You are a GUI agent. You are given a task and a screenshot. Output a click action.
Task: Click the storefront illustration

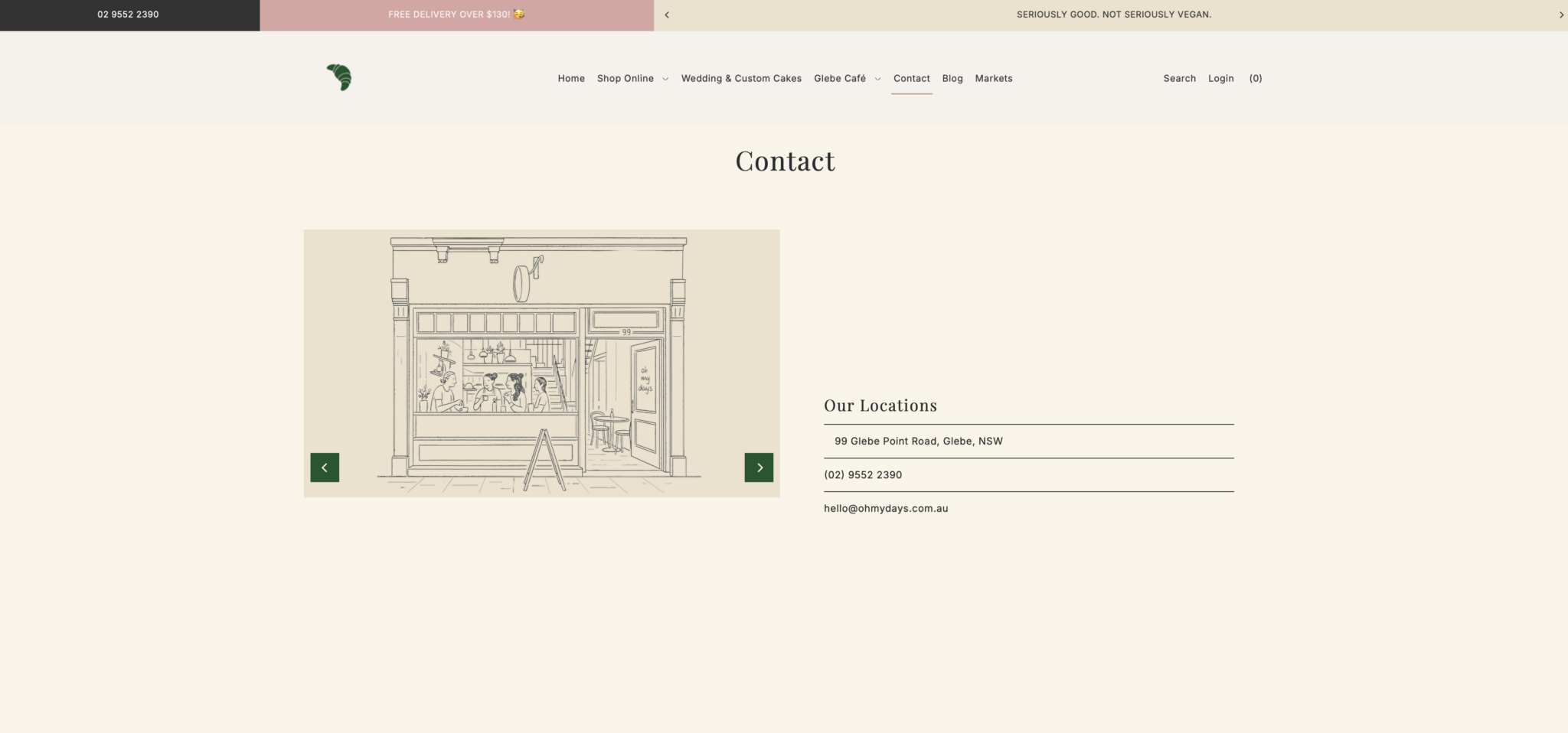[541, 363]
